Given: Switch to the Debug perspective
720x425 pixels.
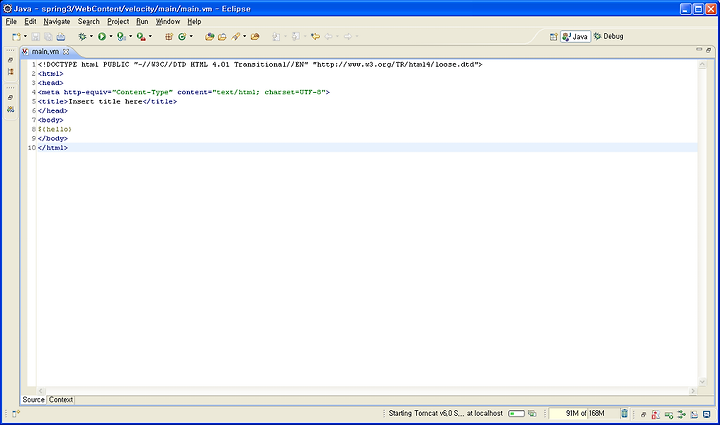Looking at the screenshot, I should click(x=608, y=36).
